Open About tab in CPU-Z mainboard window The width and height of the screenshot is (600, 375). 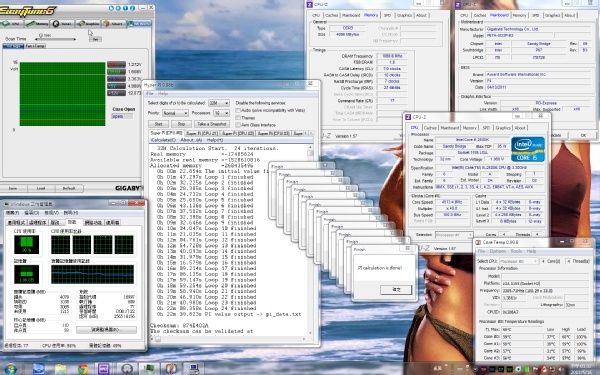point(569,15)
